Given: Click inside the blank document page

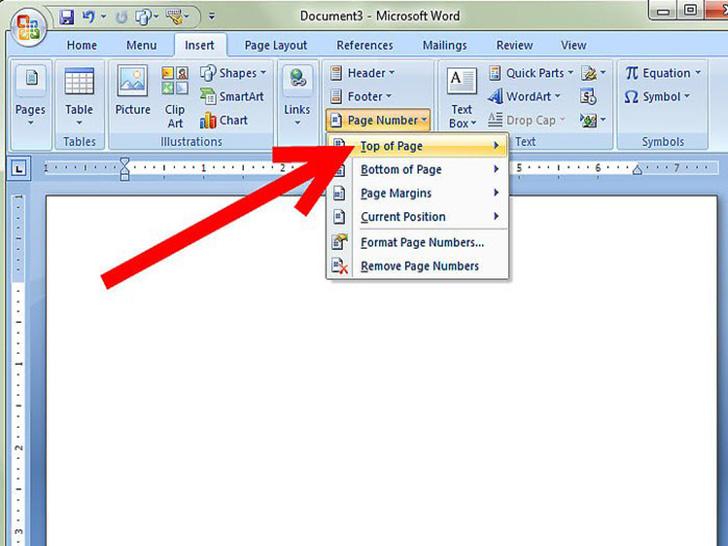Looking at the screenshot, I should click(x=381, y=370).
